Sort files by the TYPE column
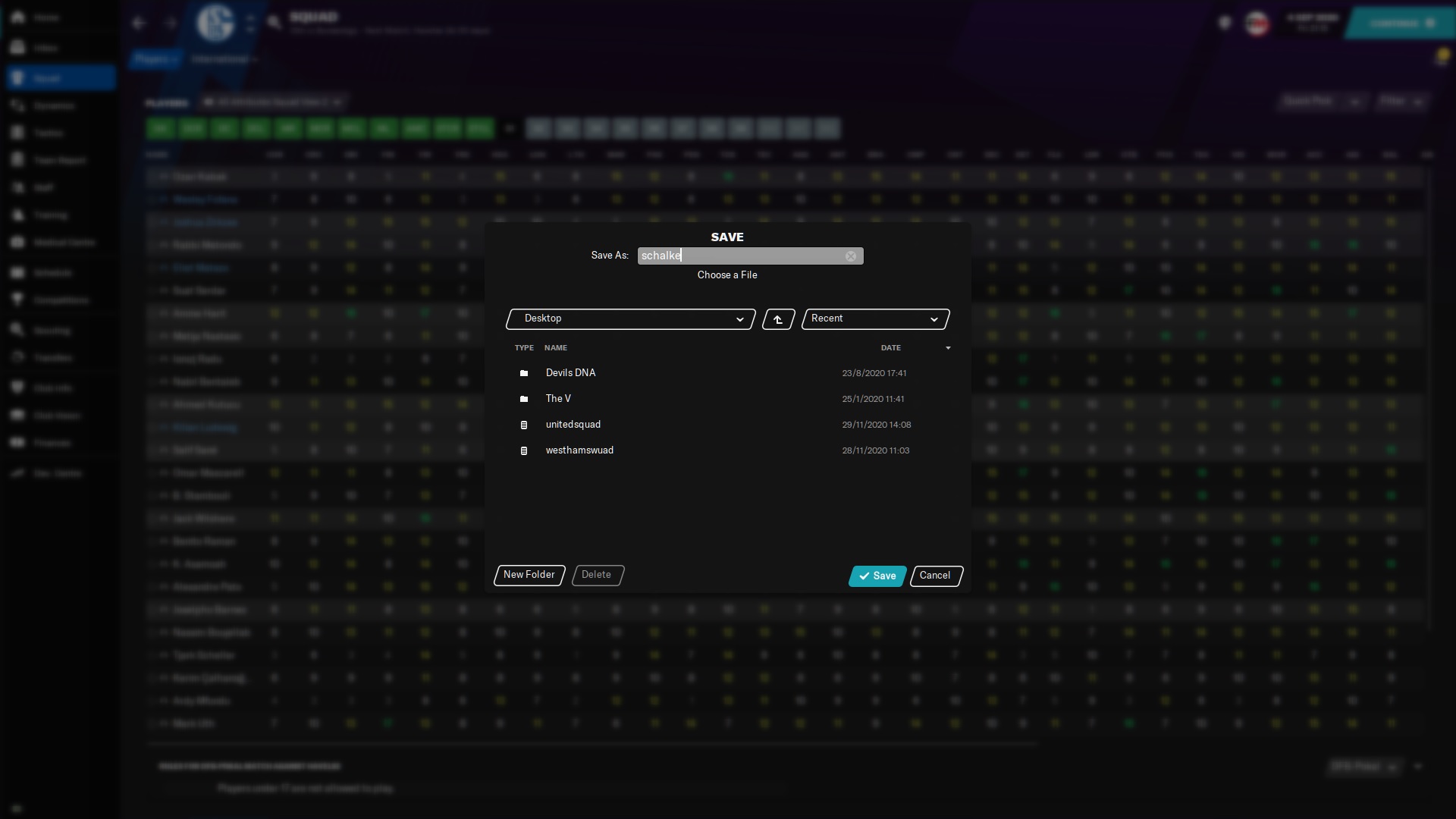The width and height of the screenshot is (1456, 819). [524, 348]
